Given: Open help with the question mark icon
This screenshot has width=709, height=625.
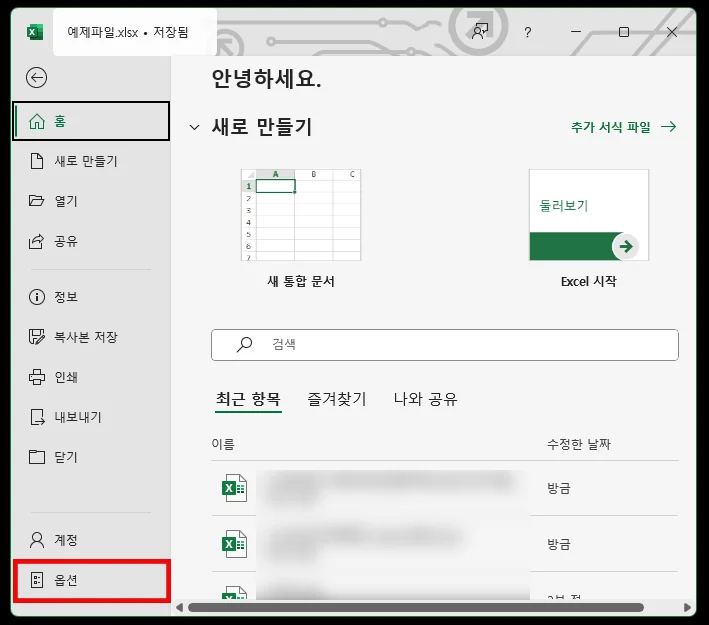Looking at the screenshot, I should tap(528, 32).
